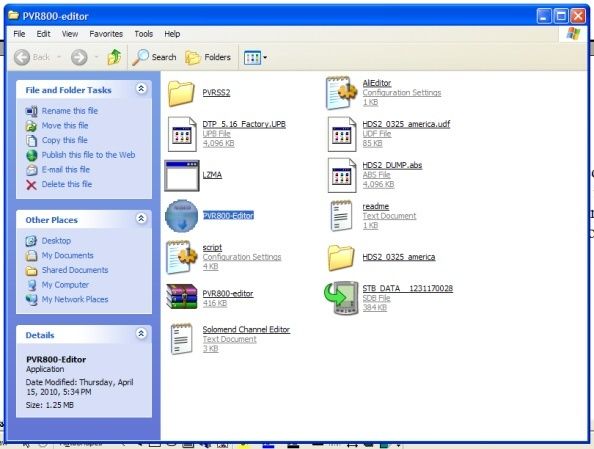
Task: Click Rename this file link
Action: 70,111
